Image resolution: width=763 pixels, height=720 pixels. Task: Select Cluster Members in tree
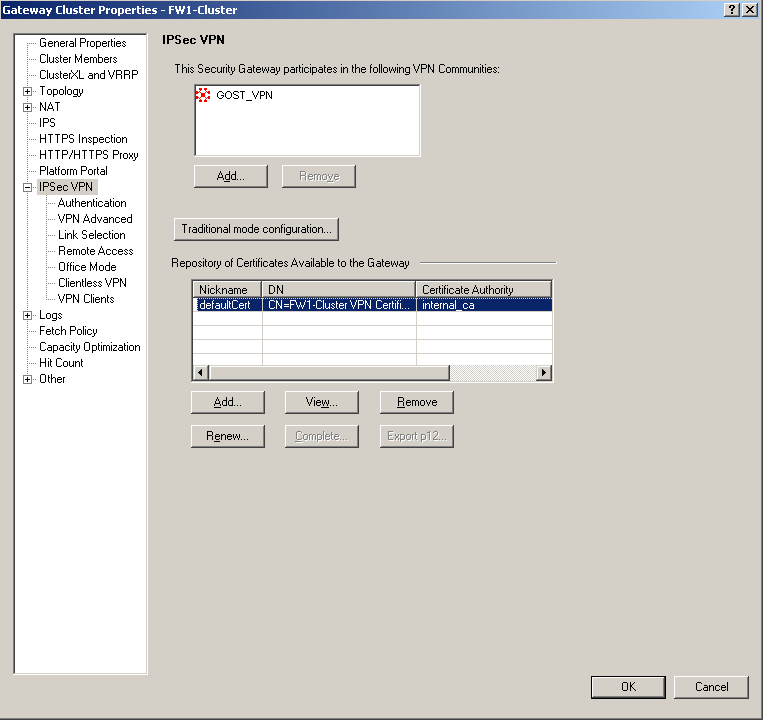point(78,59)
